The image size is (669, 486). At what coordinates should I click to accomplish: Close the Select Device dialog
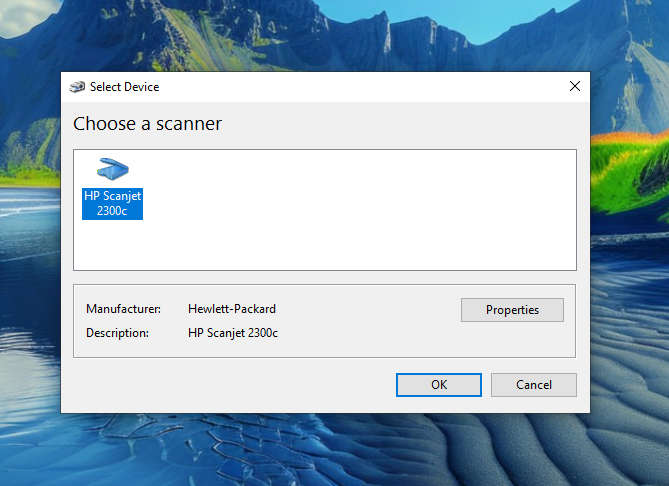point(575,86)
